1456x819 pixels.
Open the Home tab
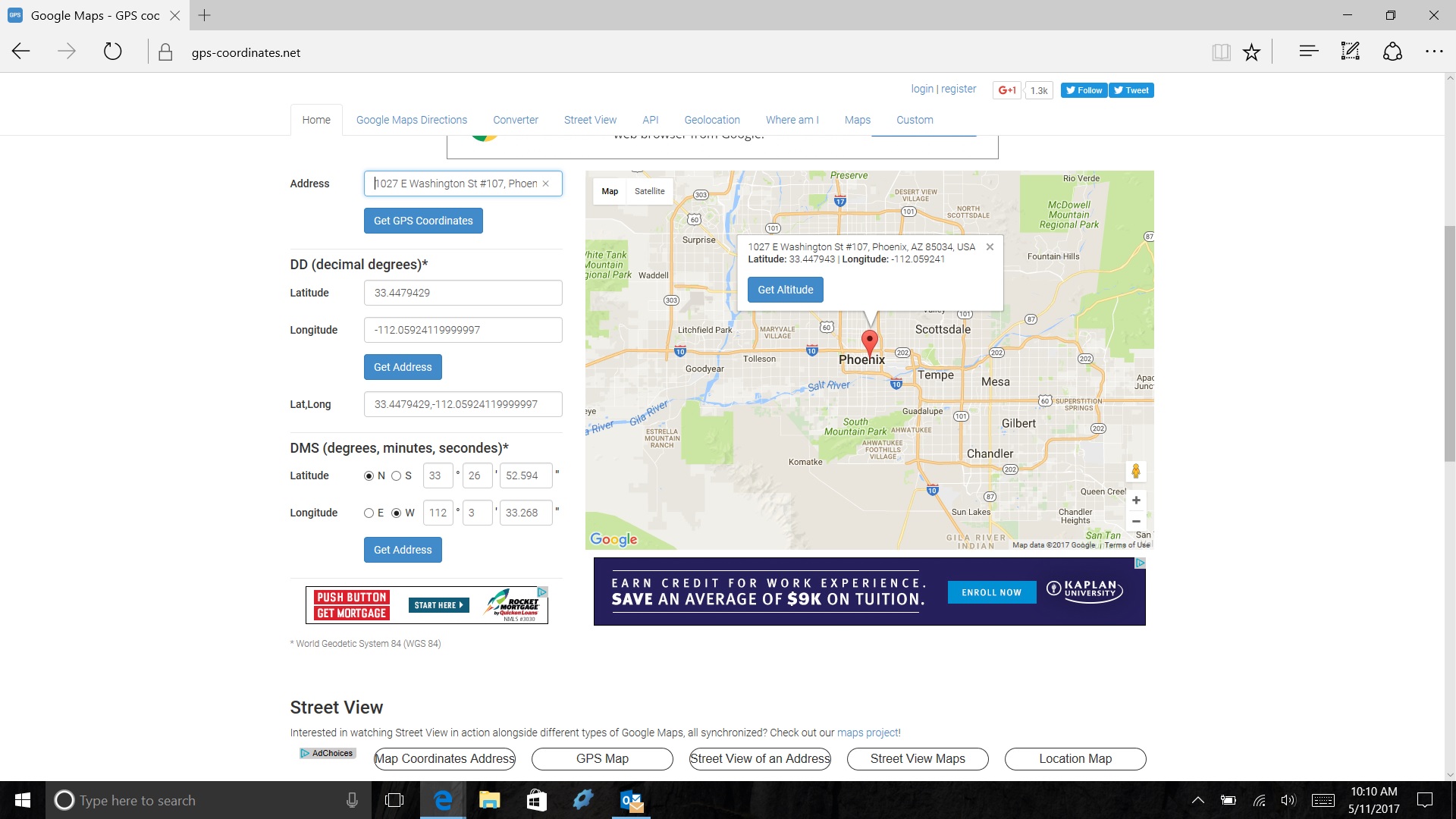(316, 120)
